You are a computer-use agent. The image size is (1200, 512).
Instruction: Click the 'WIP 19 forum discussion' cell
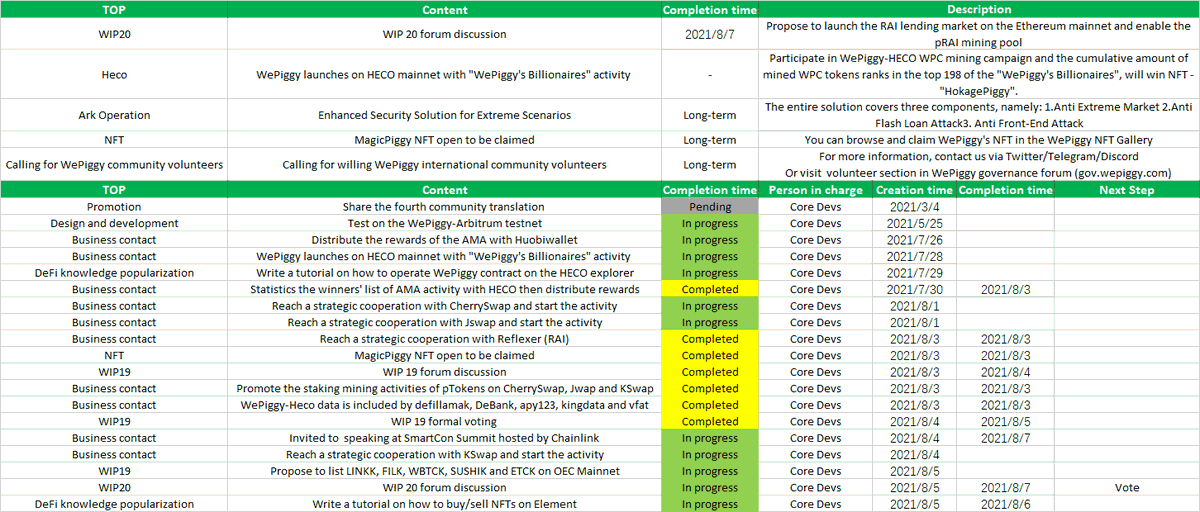coord(445,372)
